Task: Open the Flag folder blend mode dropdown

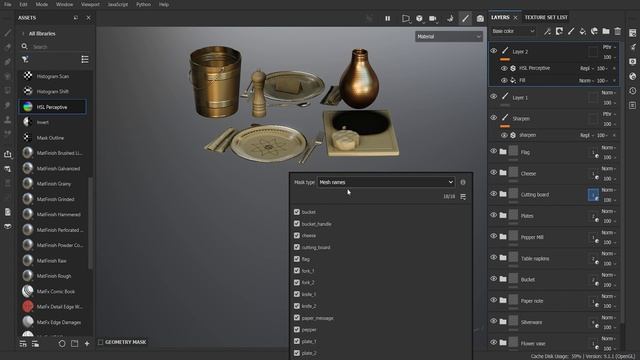Action: click(609, 147)
